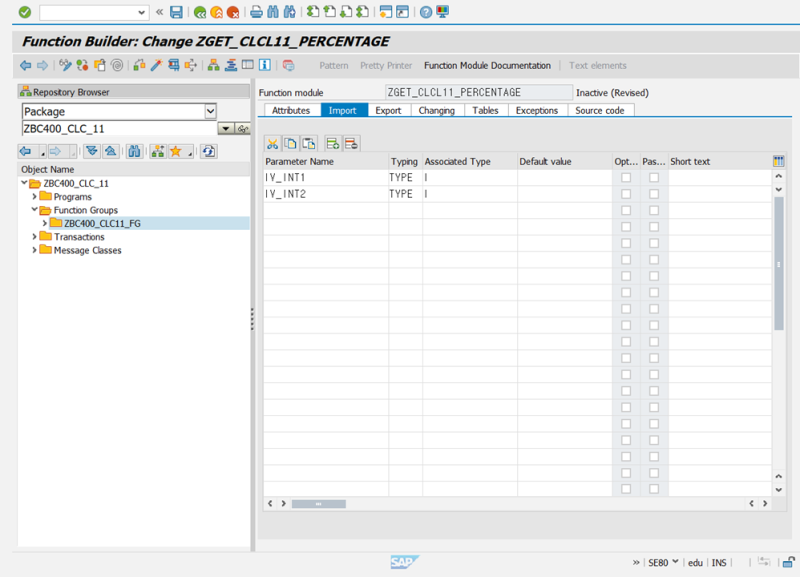Click the green Back icon in top toolbar
This screenshot has width=800, height=577.
coord(200,12)
